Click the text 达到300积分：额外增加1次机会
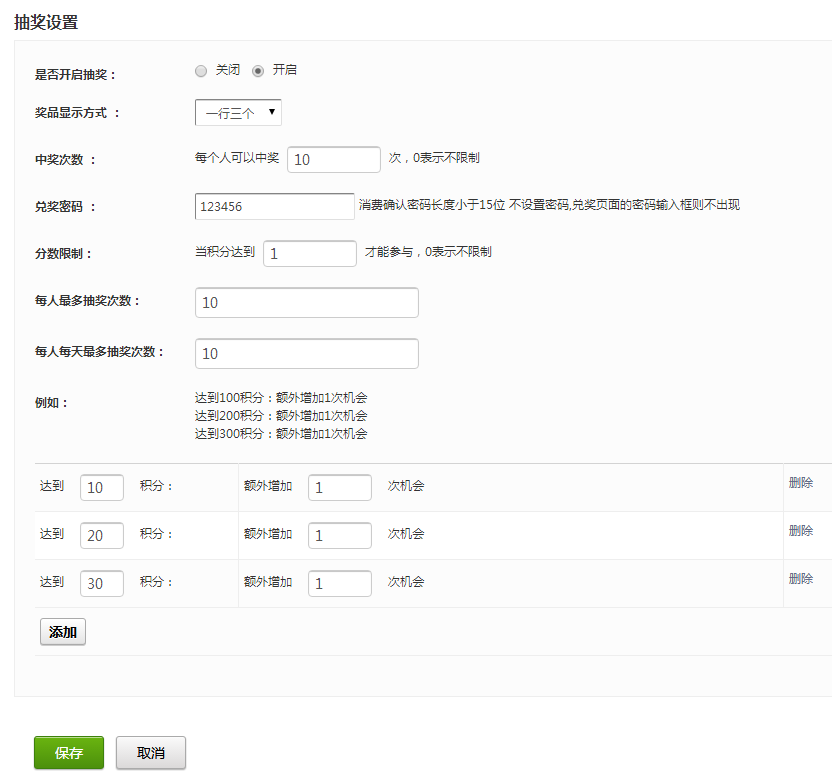The width and height of the screenshot is (832, 773). tap(281, 434)
